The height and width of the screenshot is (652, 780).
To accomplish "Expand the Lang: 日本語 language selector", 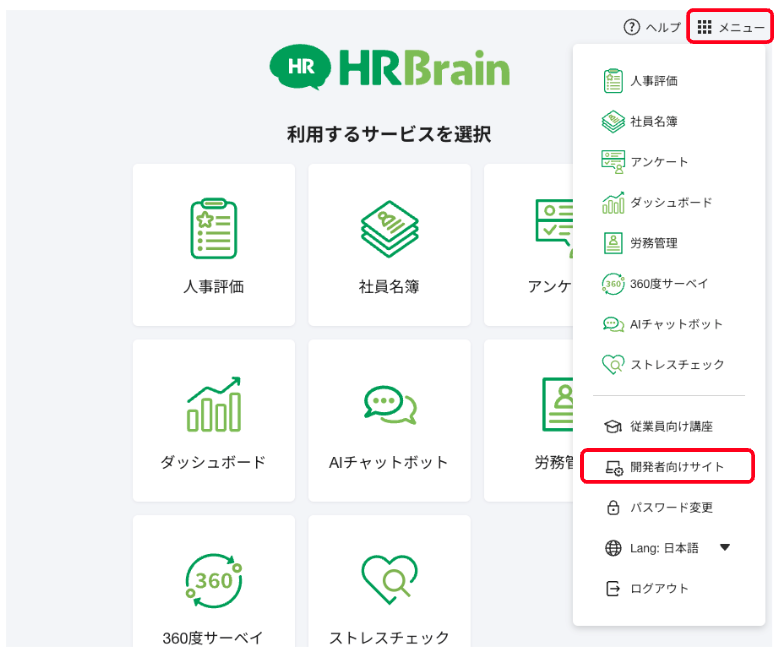I will point(664,548).
